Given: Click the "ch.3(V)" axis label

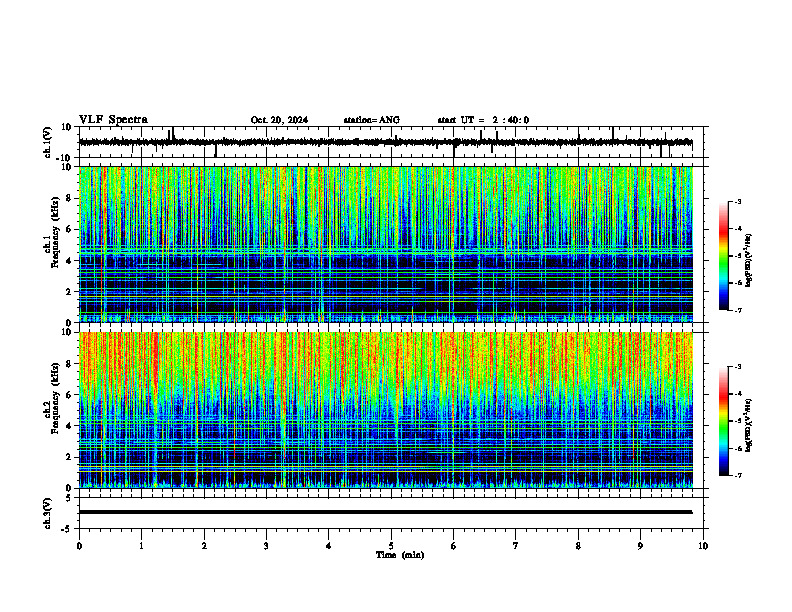Looking at the screenshot, I should [47, 513].
